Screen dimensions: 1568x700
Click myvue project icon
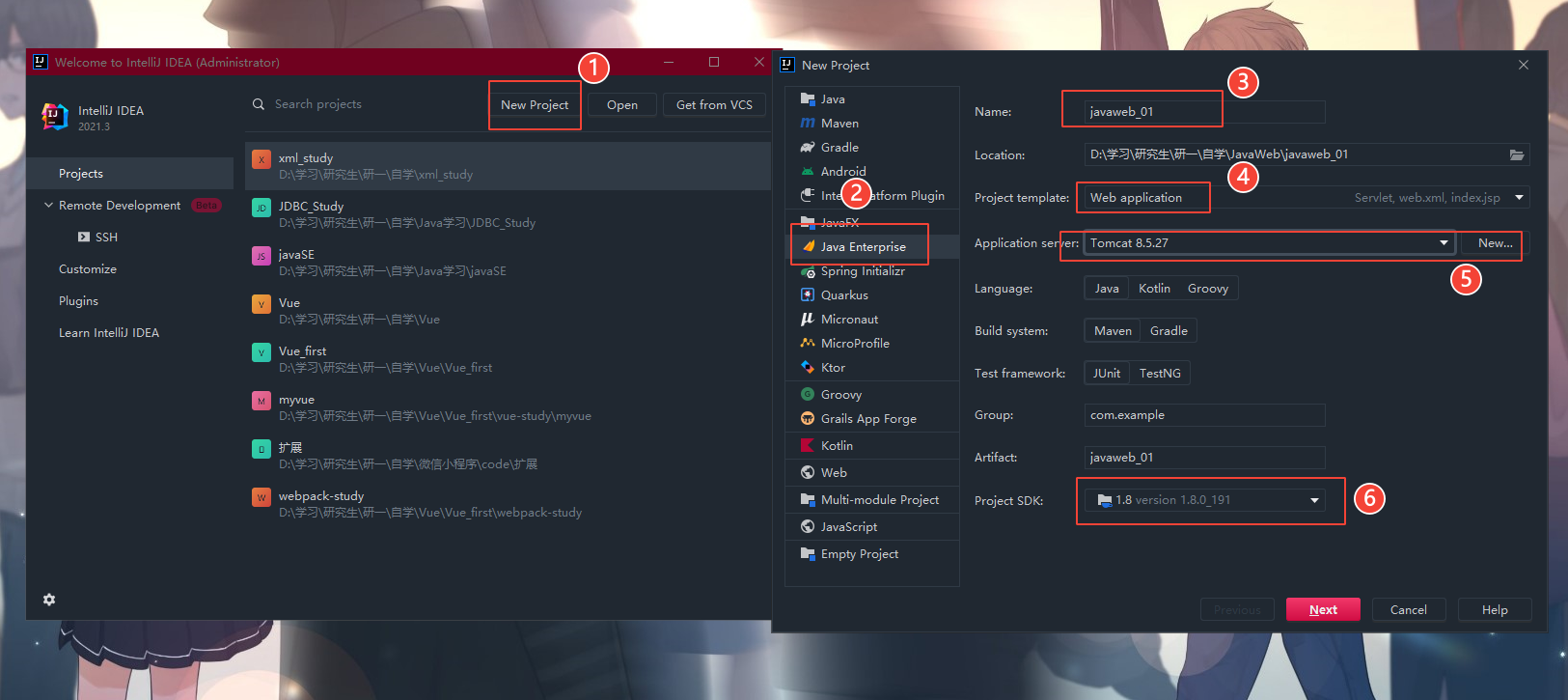coord(261,401)
